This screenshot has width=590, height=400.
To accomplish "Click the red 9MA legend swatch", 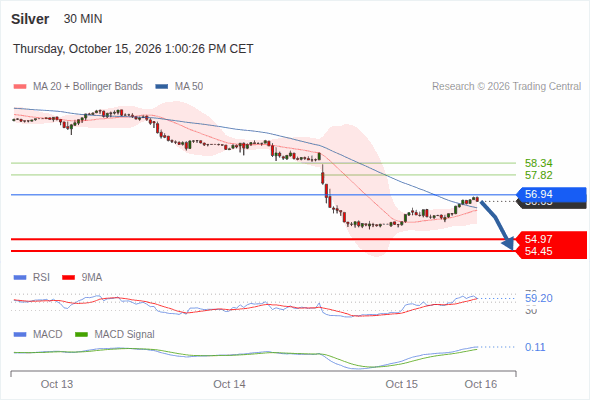I will tap(68, 278).
